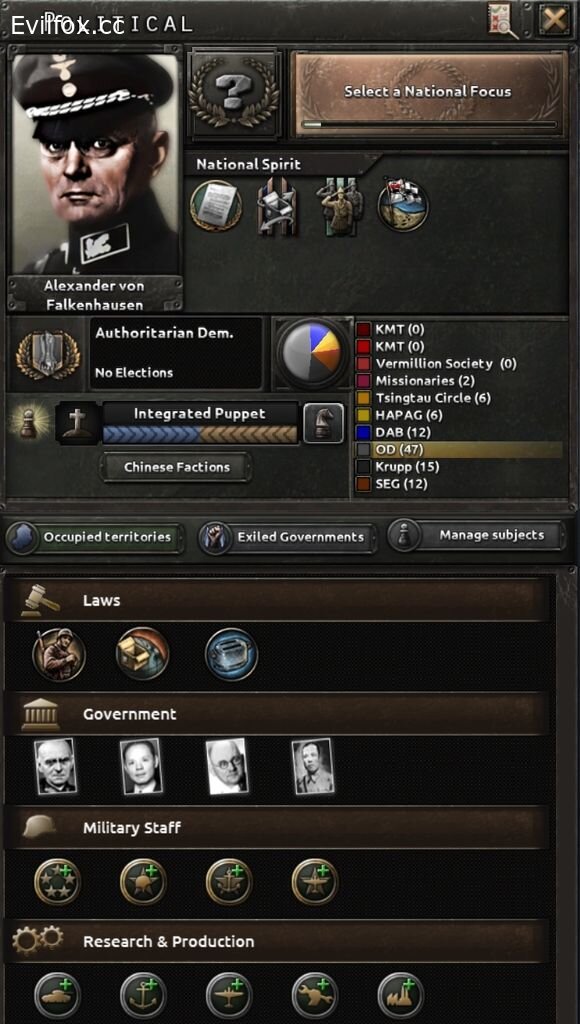The width and height of the screenshot is (580, 1024).
Task: Click the Integrated Puppet autonomy progress bar
Action: tap(200, 434)
